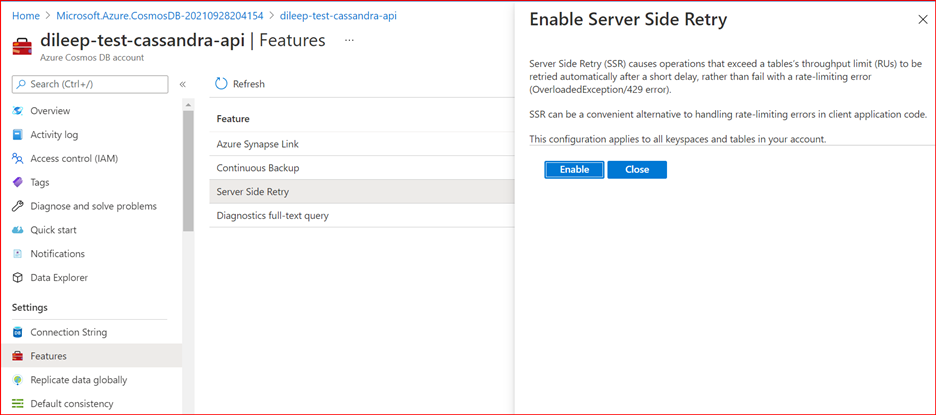
Task: Open Tags menu item
Action: [40, 183]
